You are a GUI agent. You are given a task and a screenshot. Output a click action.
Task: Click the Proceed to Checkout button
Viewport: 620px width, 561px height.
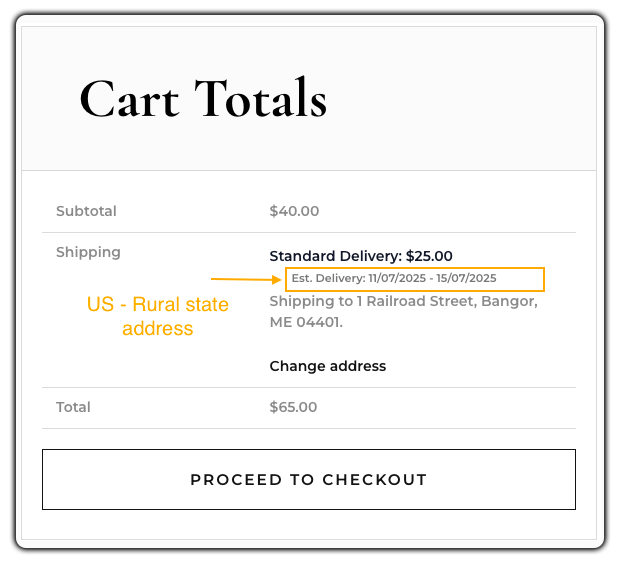[x=309, y=479]
